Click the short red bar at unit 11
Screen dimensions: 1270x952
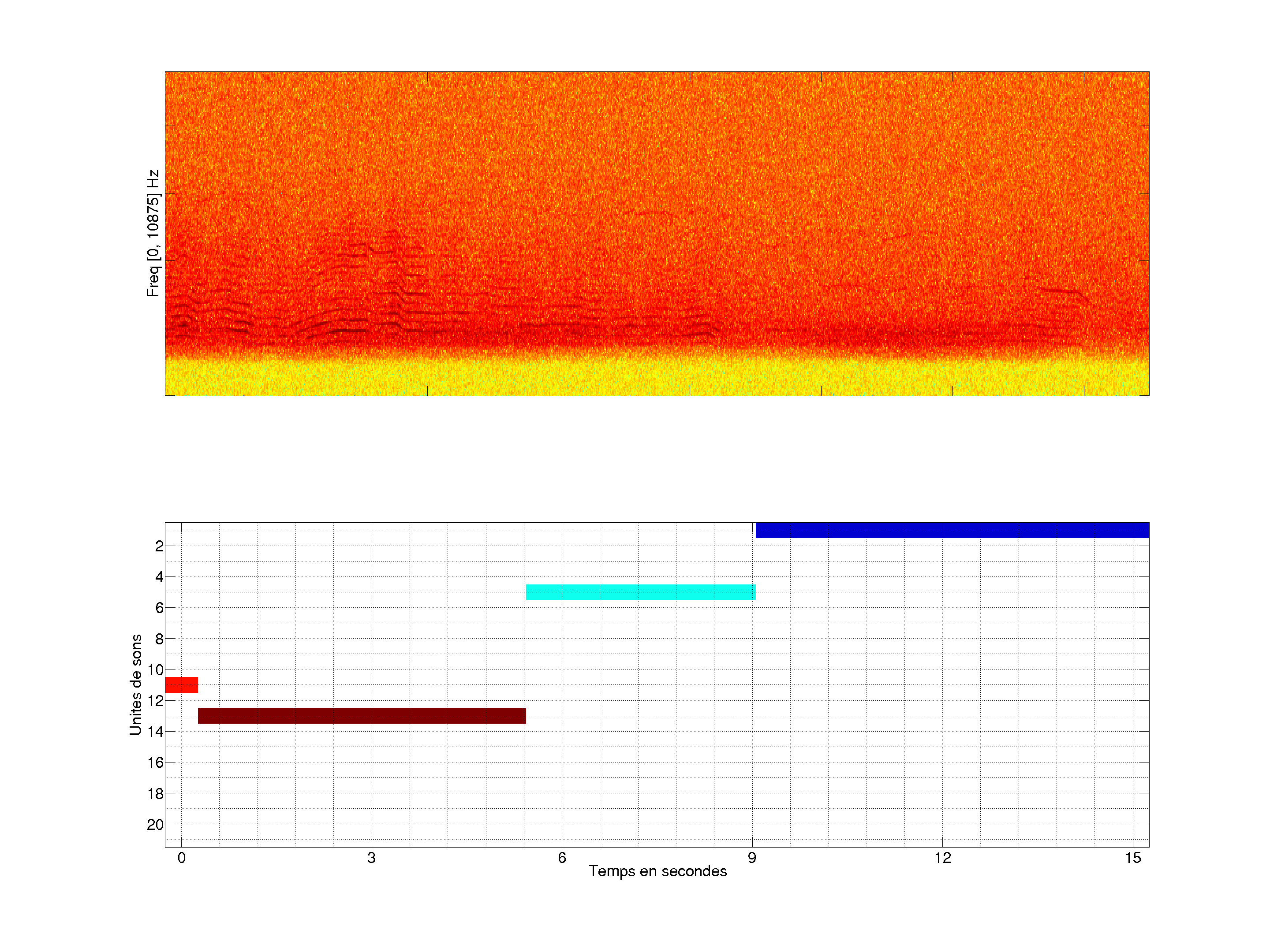click(x=181, y=684)
